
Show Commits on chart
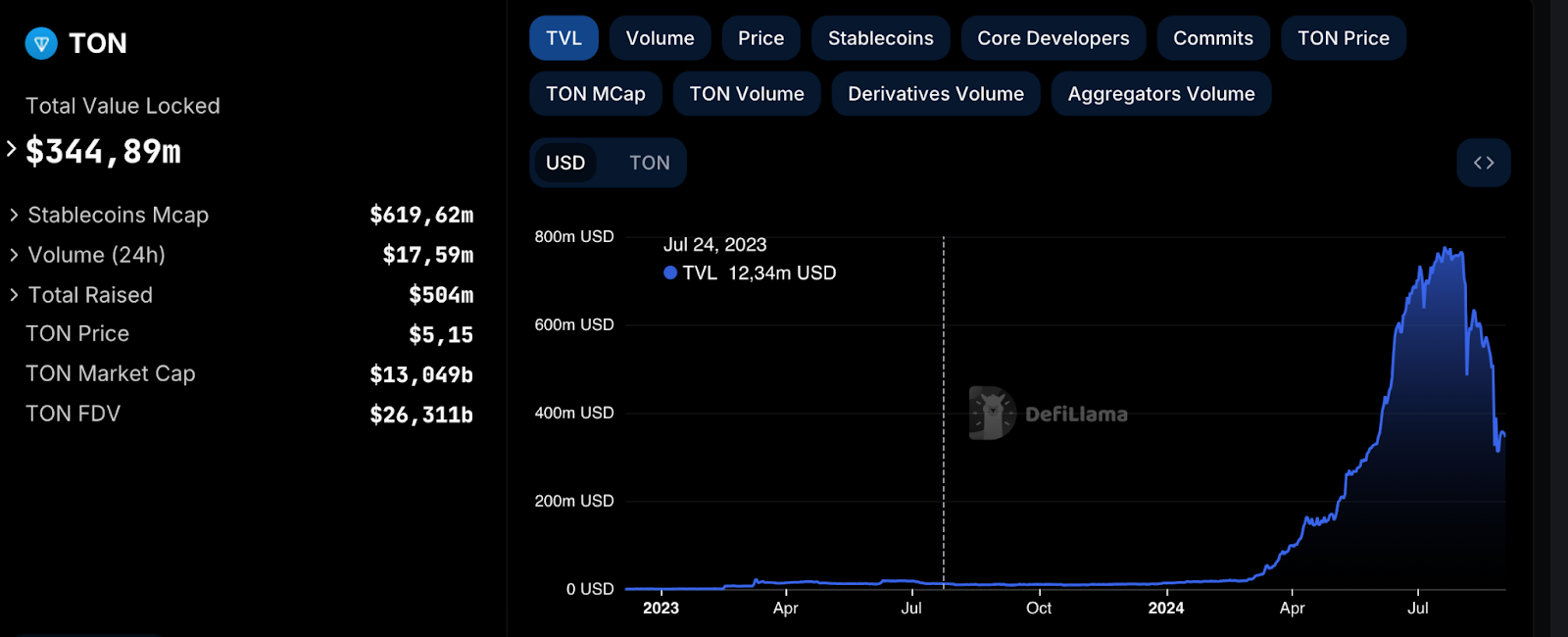click(1212, 38)
